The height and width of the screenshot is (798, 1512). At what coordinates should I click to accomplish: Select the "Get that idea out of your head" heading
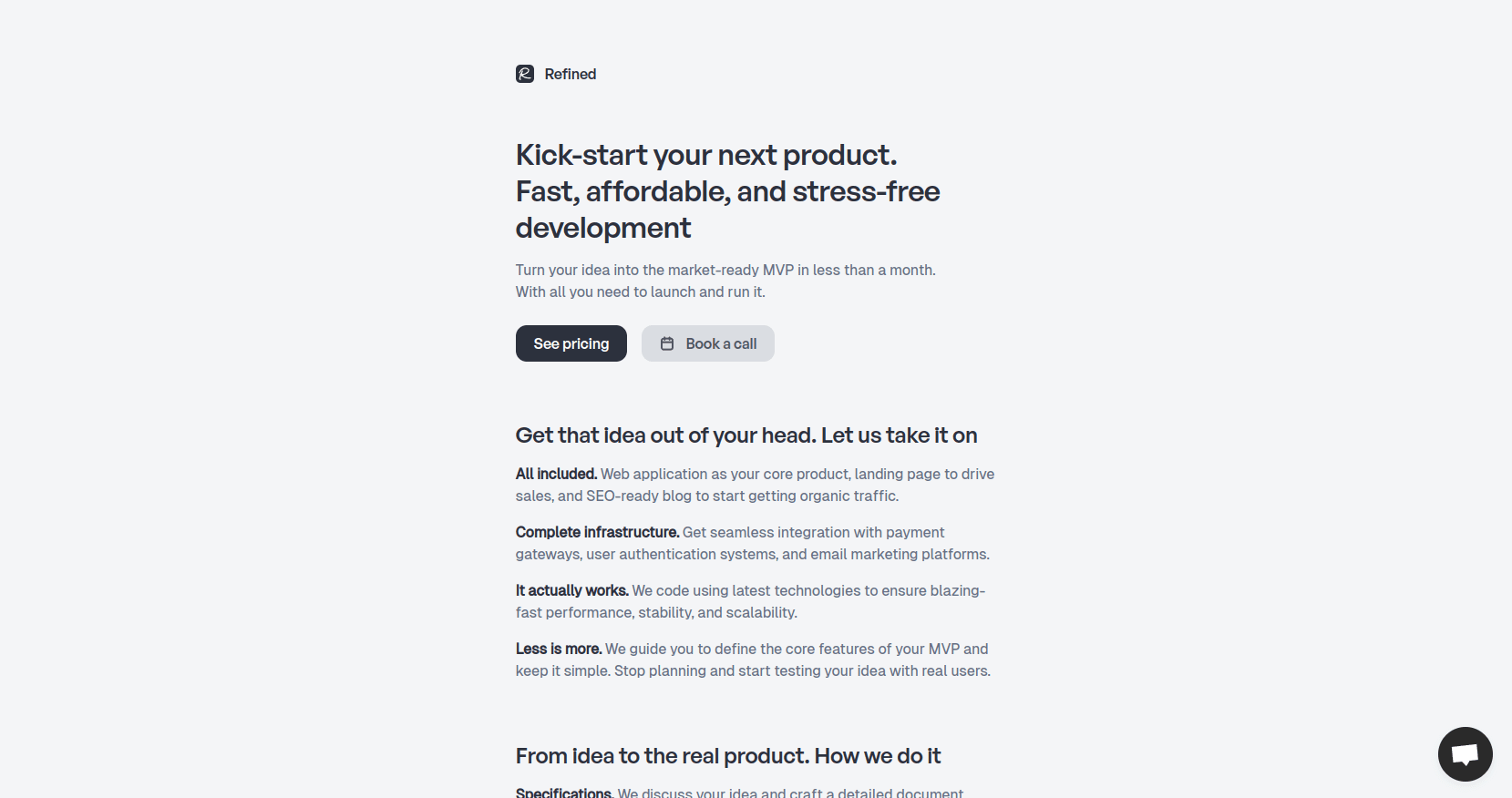pyautogui.click(x=746, y=435)
